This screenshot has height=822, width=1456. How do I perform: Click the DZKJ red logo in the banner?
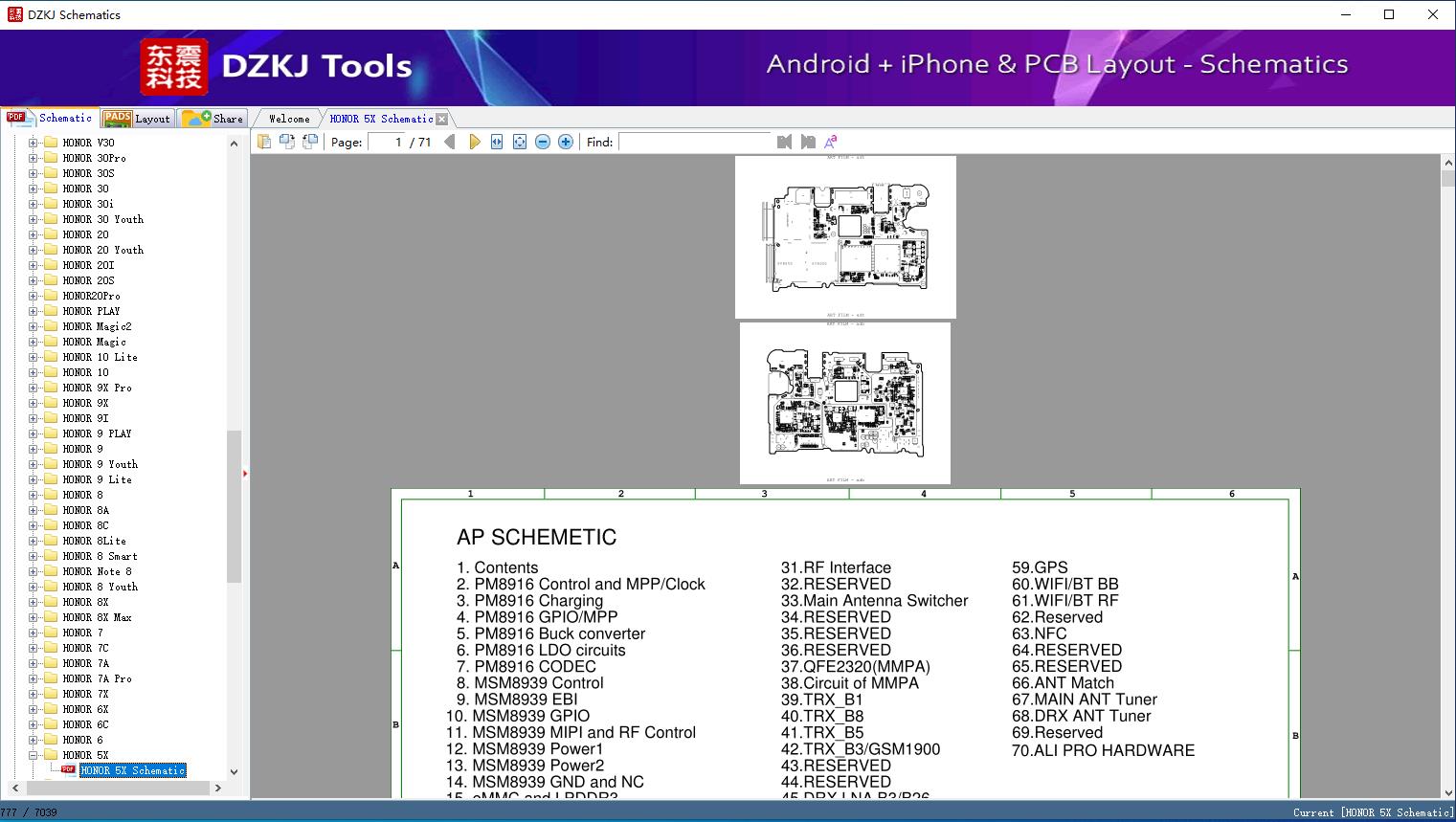(174, 67)
